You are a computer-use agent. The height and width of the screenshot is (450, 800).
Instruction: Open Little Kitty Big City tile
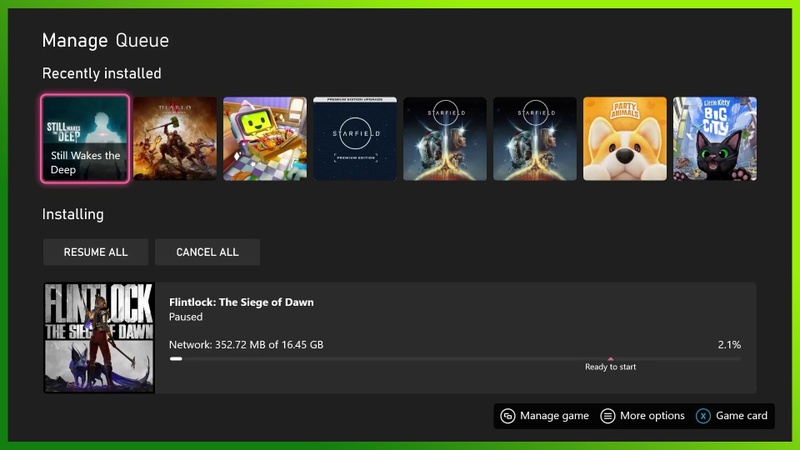(x=715, y=139)
